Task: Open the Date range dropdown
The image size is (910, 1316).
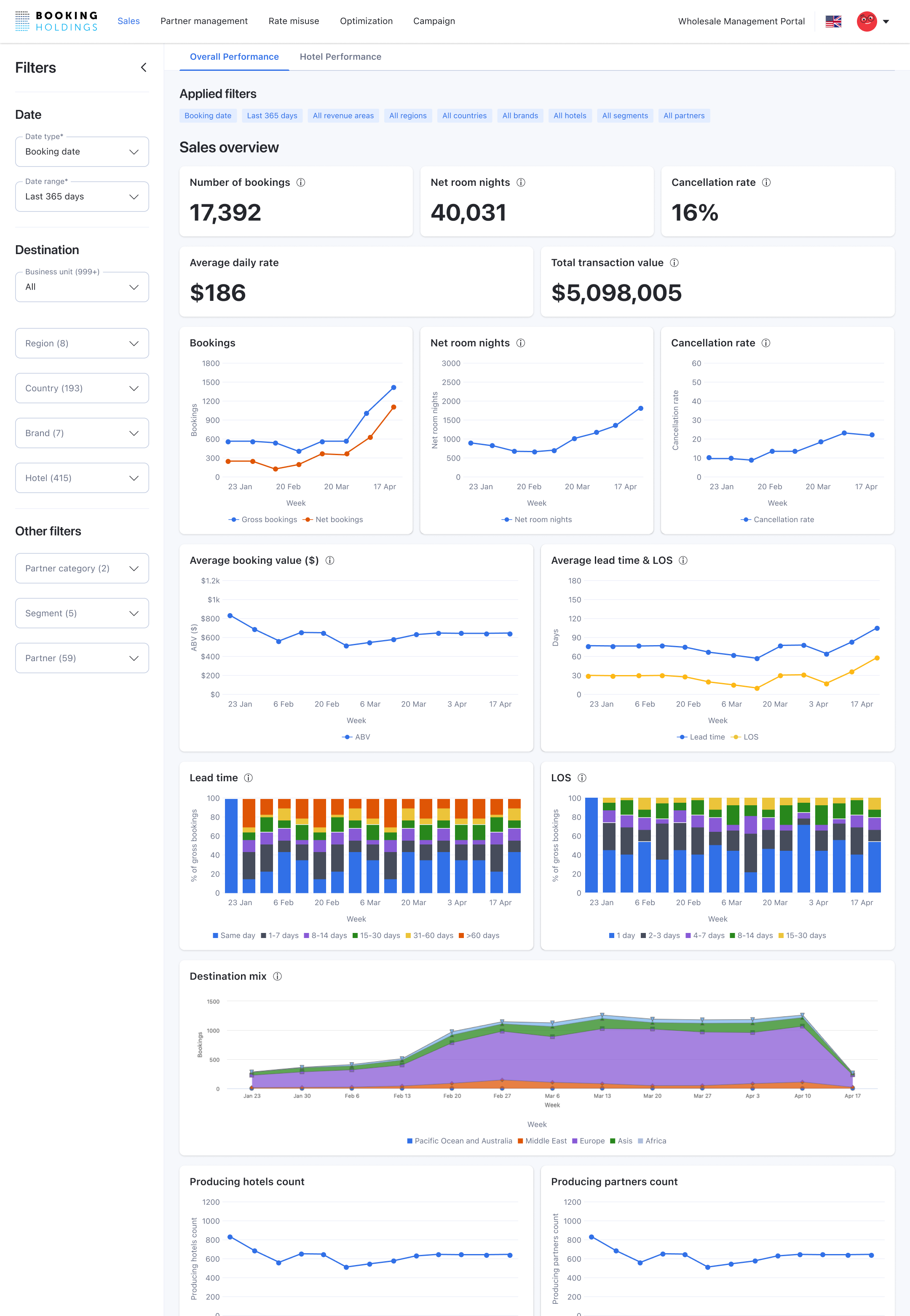Action: click(x=82, y=197)
